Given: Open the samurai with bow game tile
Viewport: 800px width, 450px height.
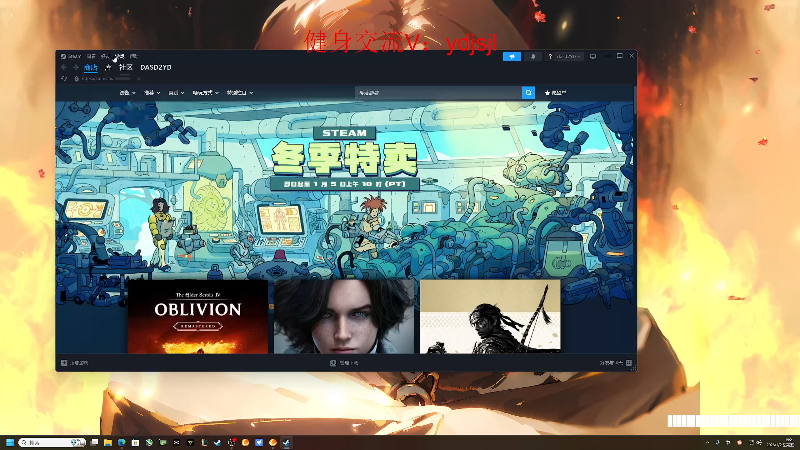Looking at the screenshot, I should (490, 316).
